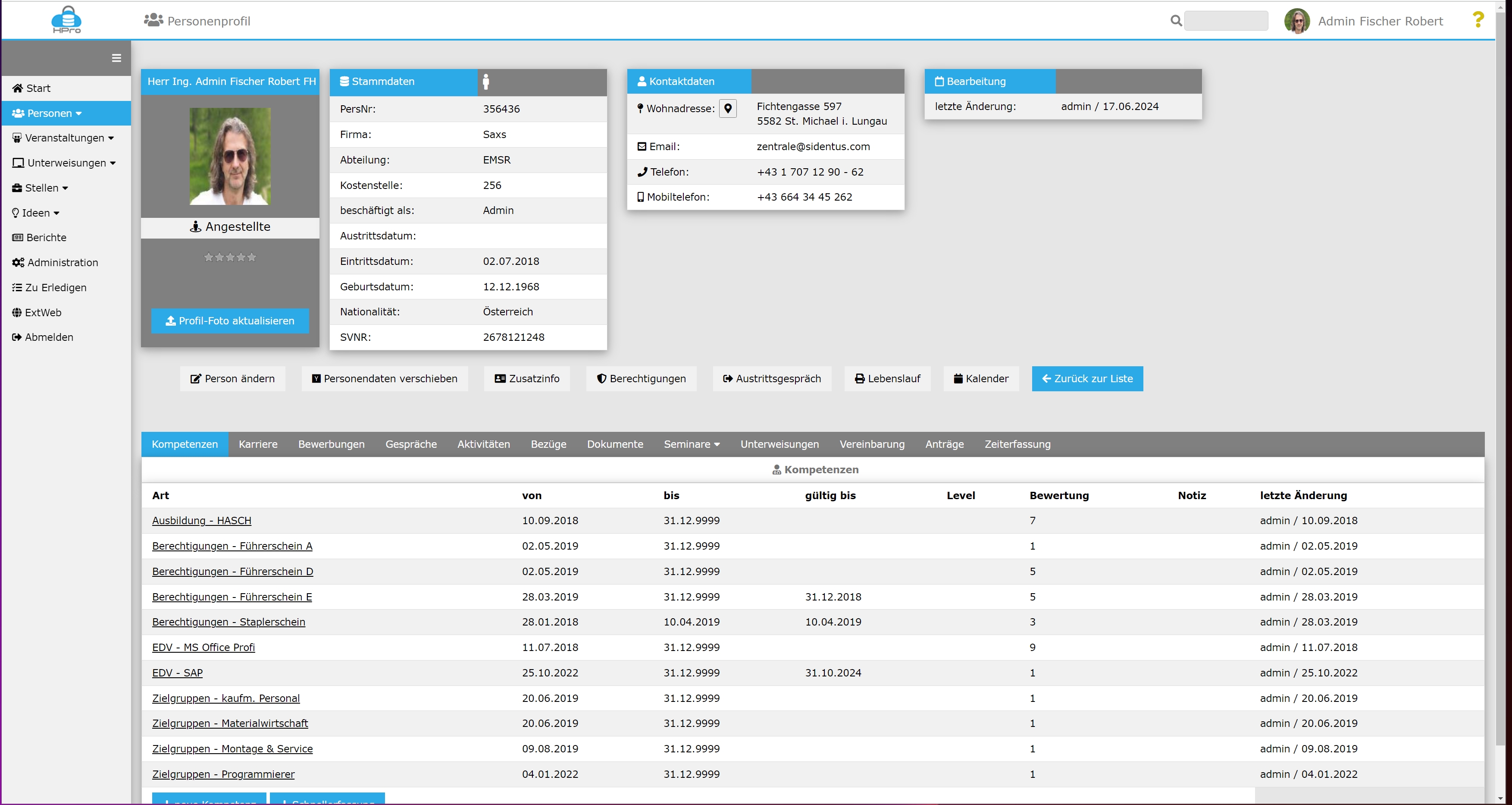Click the person icon tab in Stammdaten
1512x805 pixels.
tap(485, 82)
